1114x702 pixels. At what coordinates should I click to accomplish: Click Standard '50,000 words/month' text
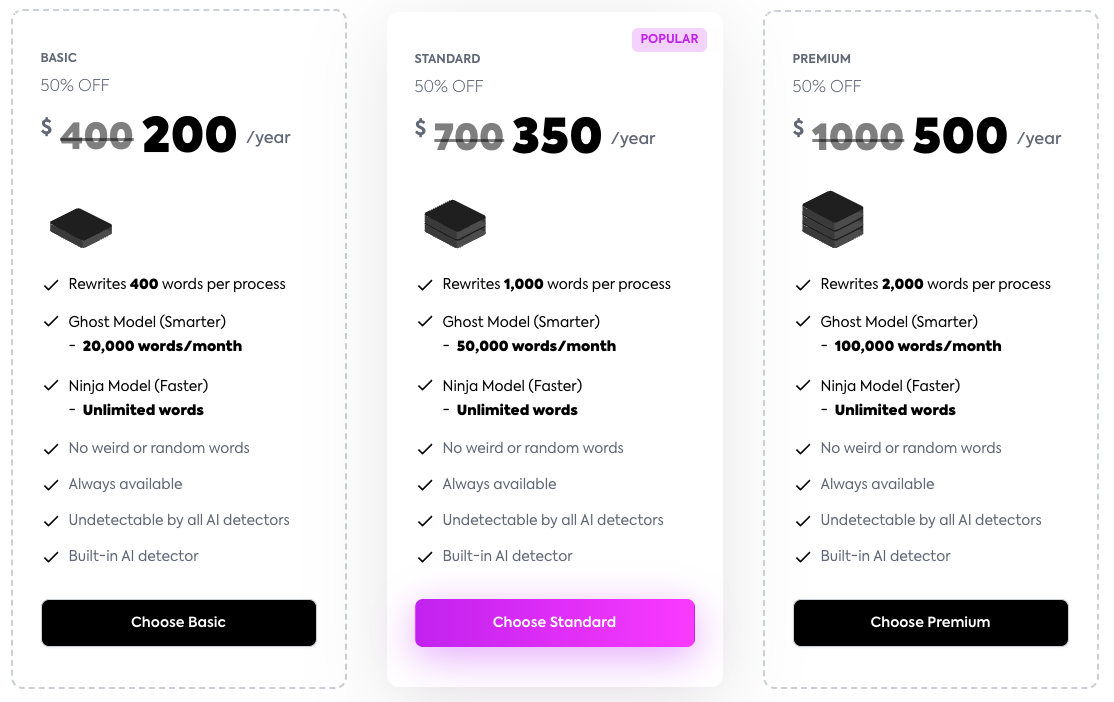click(x=536, y=346)
